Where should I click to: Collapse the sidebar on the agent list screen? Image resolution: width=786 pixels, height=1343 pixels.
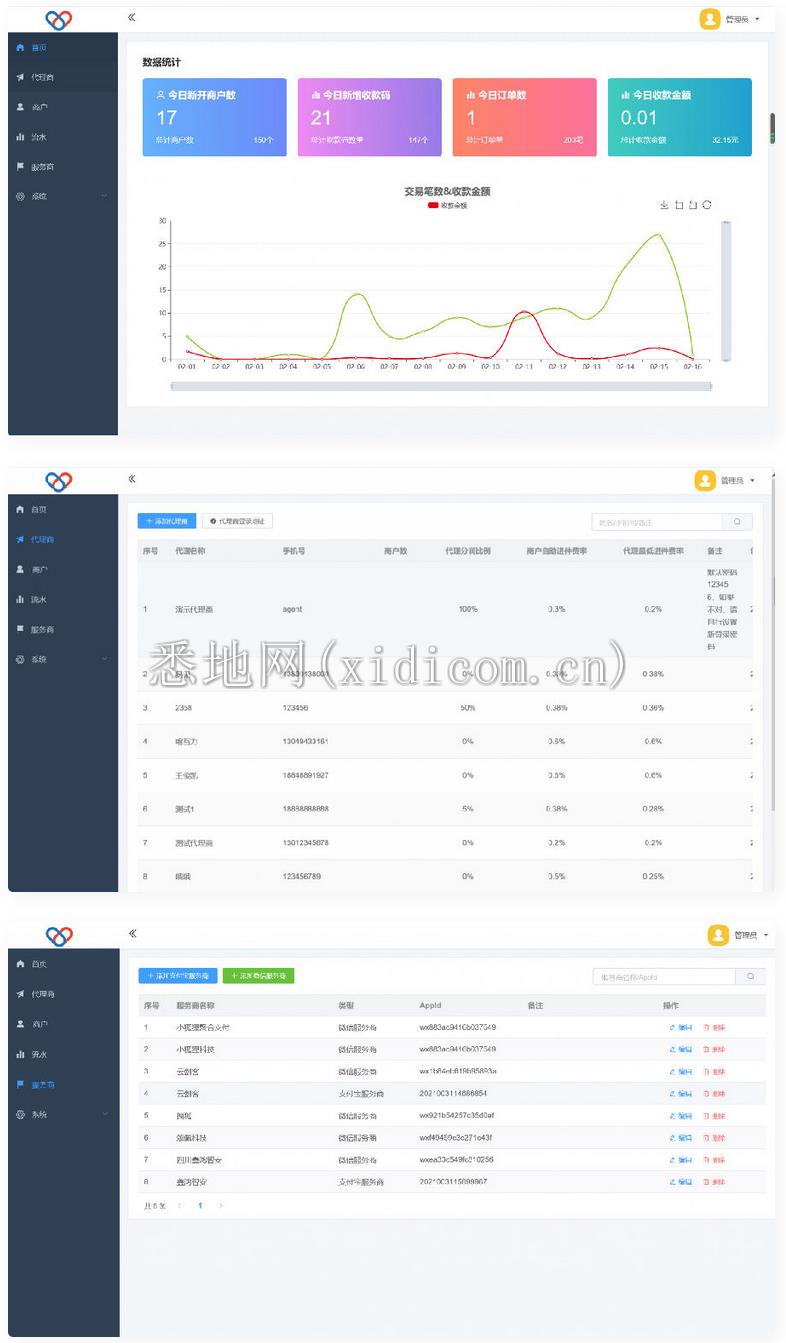click(132, 479)
